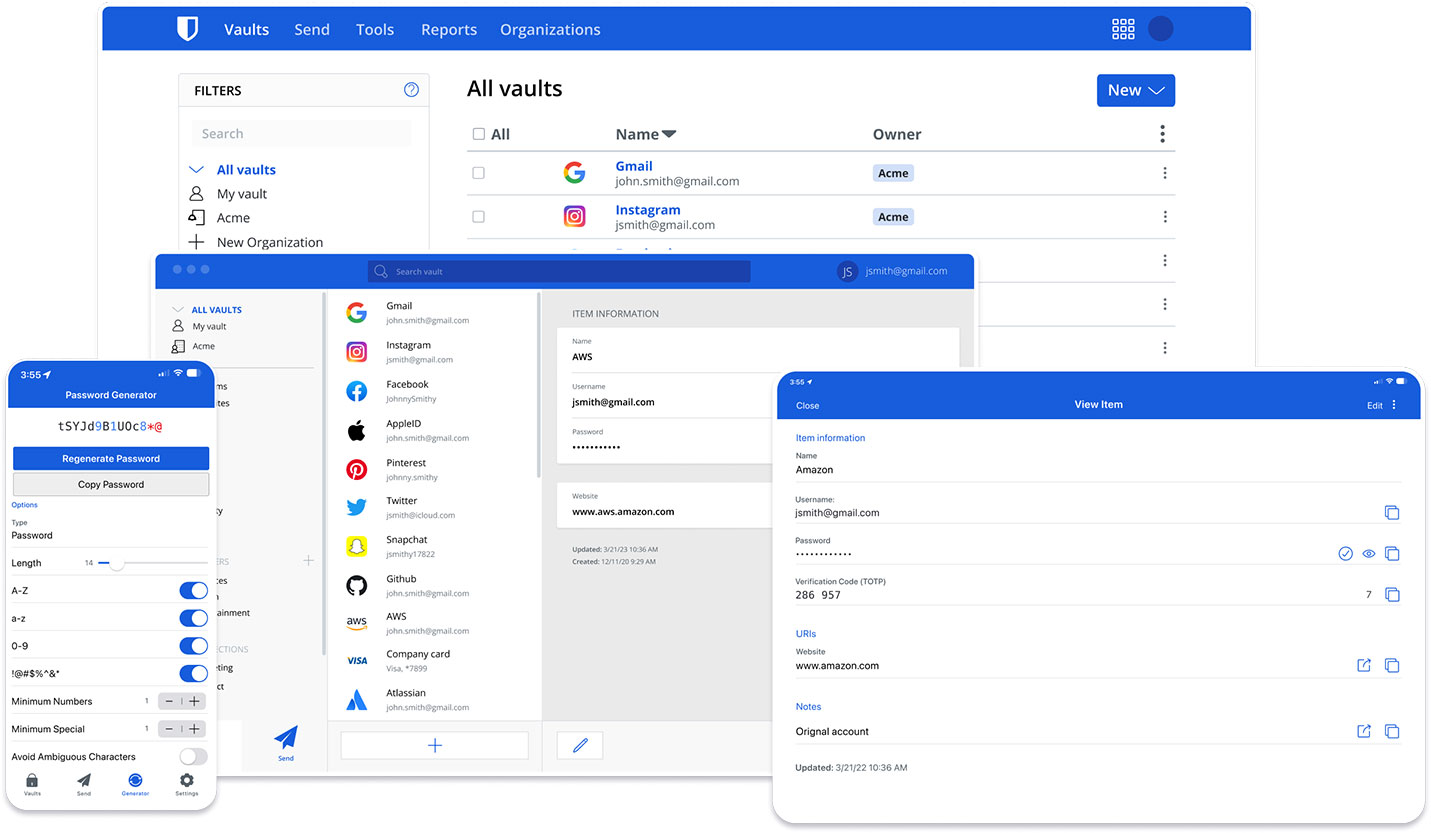
Task: Open the more options menu beside Edit
Action: [1394, 405]
